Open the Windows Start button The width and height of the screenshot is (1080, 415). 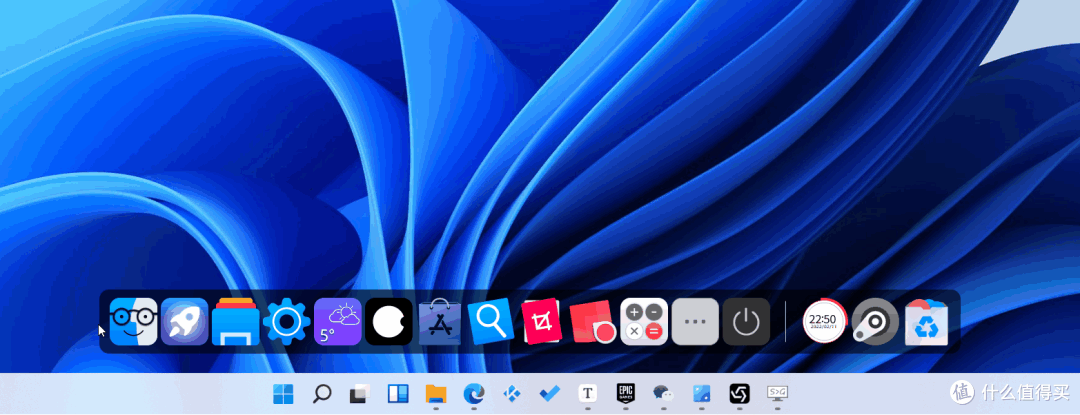pyautogui.click(x=283, y=394)
